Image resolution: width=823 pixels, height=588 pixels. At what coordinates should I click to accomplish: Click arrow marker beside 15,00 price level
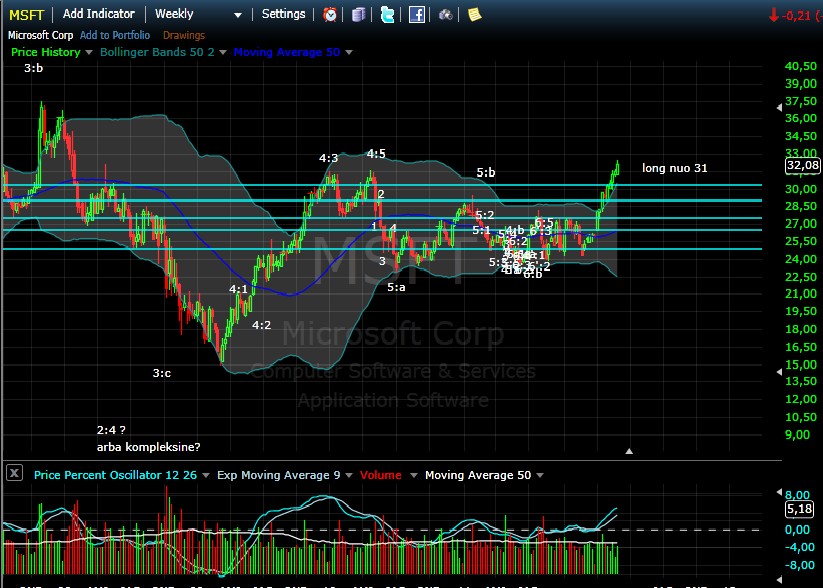pyautogui.click(x=779, y=372)
